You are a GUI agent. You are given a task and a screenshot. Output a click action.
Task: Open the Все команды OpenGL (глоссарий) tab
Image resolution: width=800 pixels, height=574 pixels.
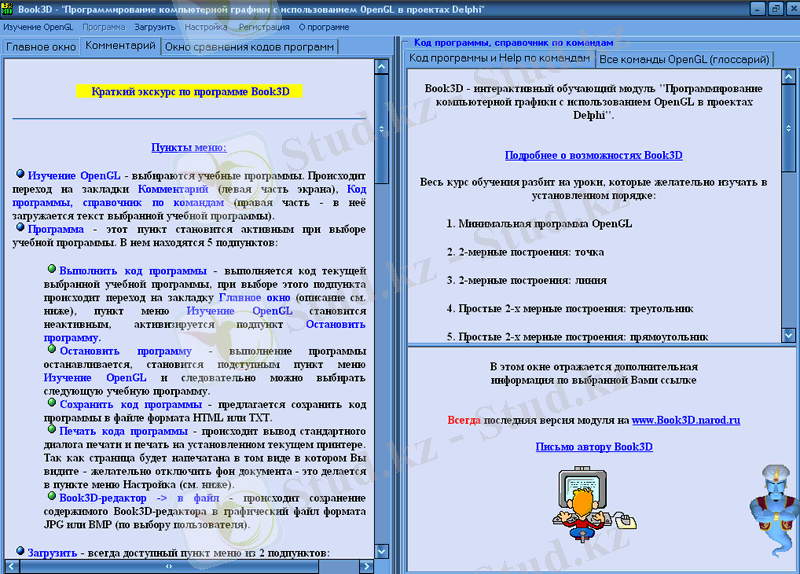[x=684, y=59]
